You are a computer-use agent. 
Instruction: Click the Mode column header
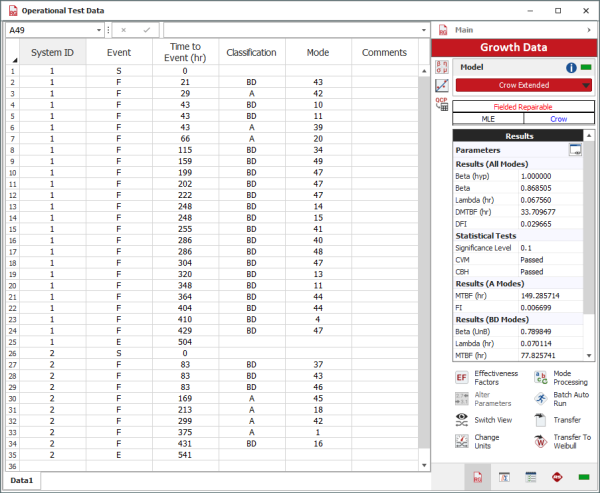click(x=318, y=52)
